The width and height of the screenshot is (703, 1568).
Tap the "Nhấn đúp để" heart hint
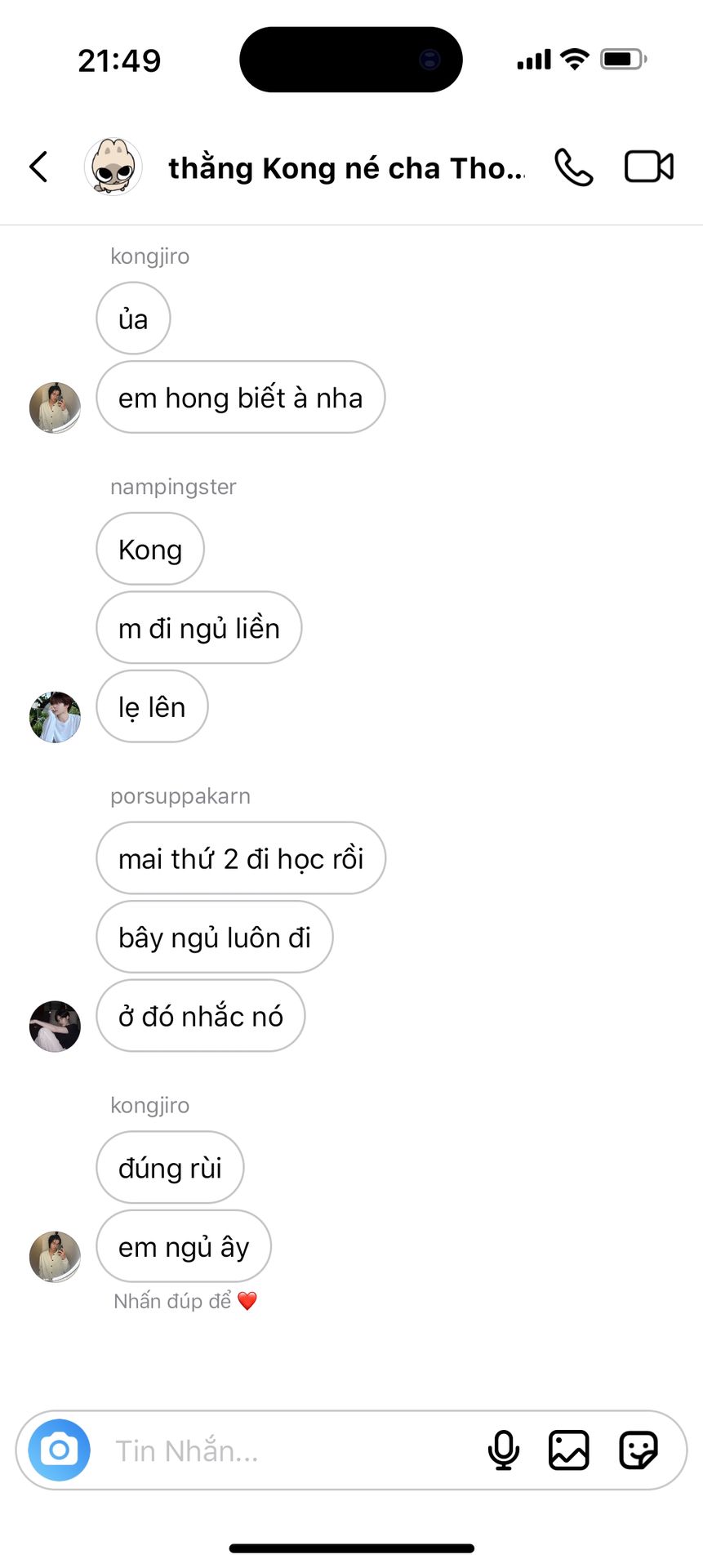tap(185, 1301)
